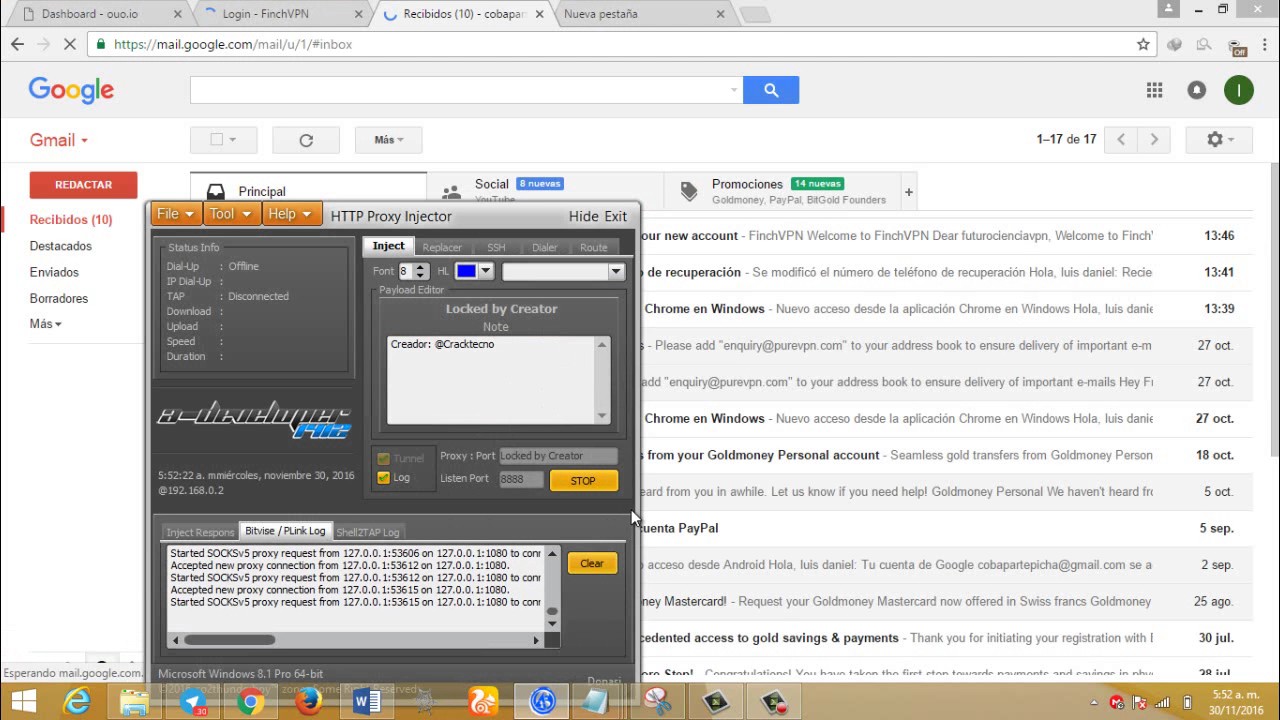Open the Help menu dropdown
1280x720 pixels.
291,214
